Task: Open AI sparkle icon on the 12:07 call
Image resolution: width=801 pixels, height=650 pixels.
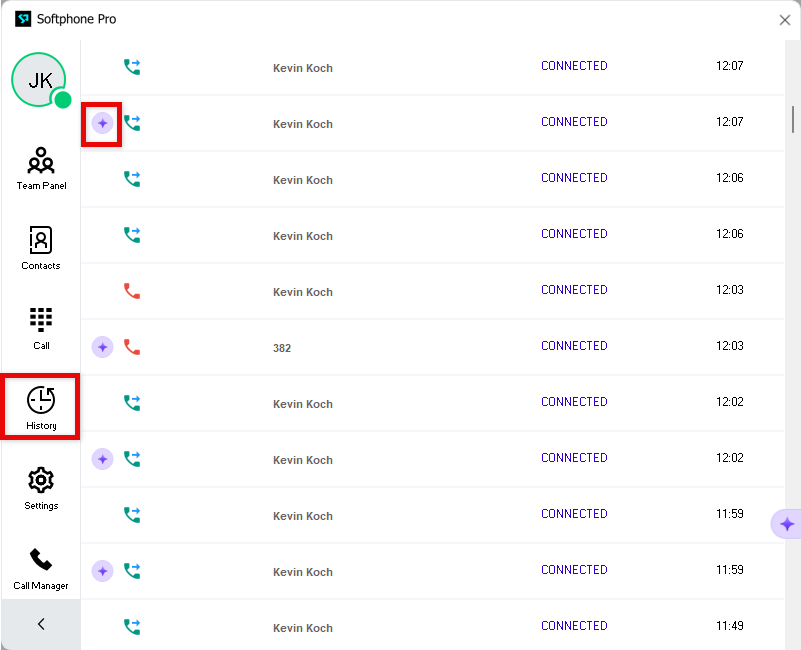Action: point(102,123)
